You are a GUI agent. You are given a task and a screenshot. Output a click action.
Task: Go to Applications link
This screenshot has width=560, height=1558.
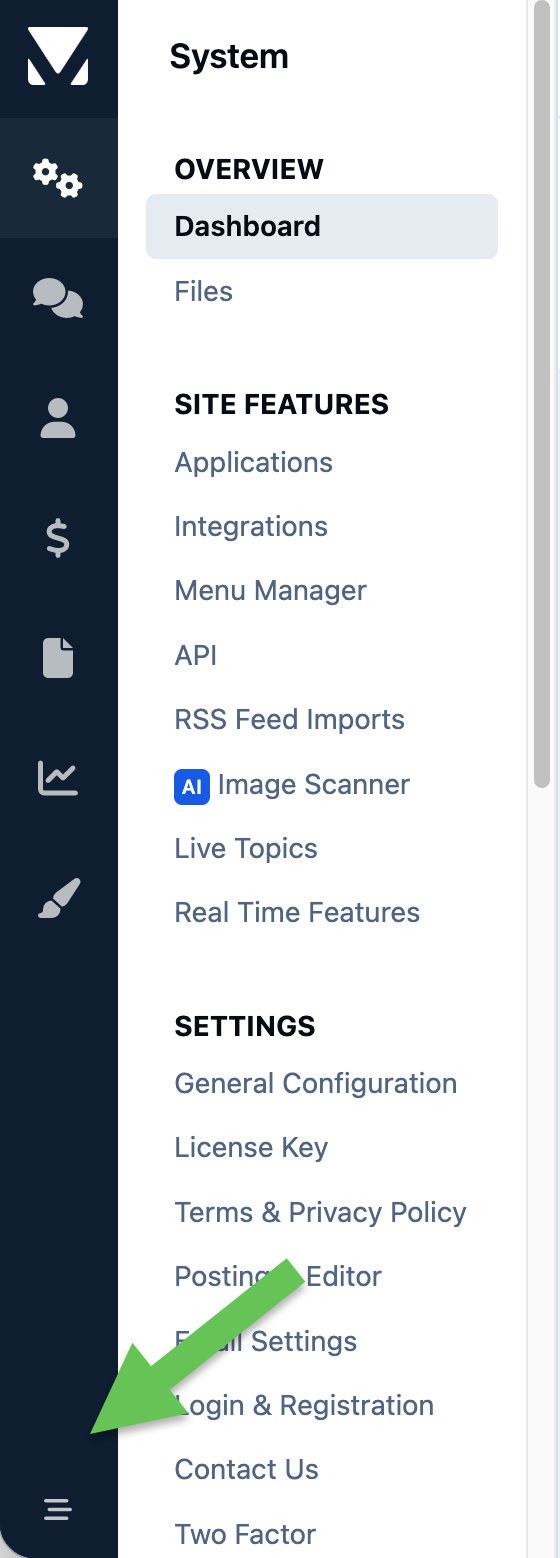pos(253,462)
